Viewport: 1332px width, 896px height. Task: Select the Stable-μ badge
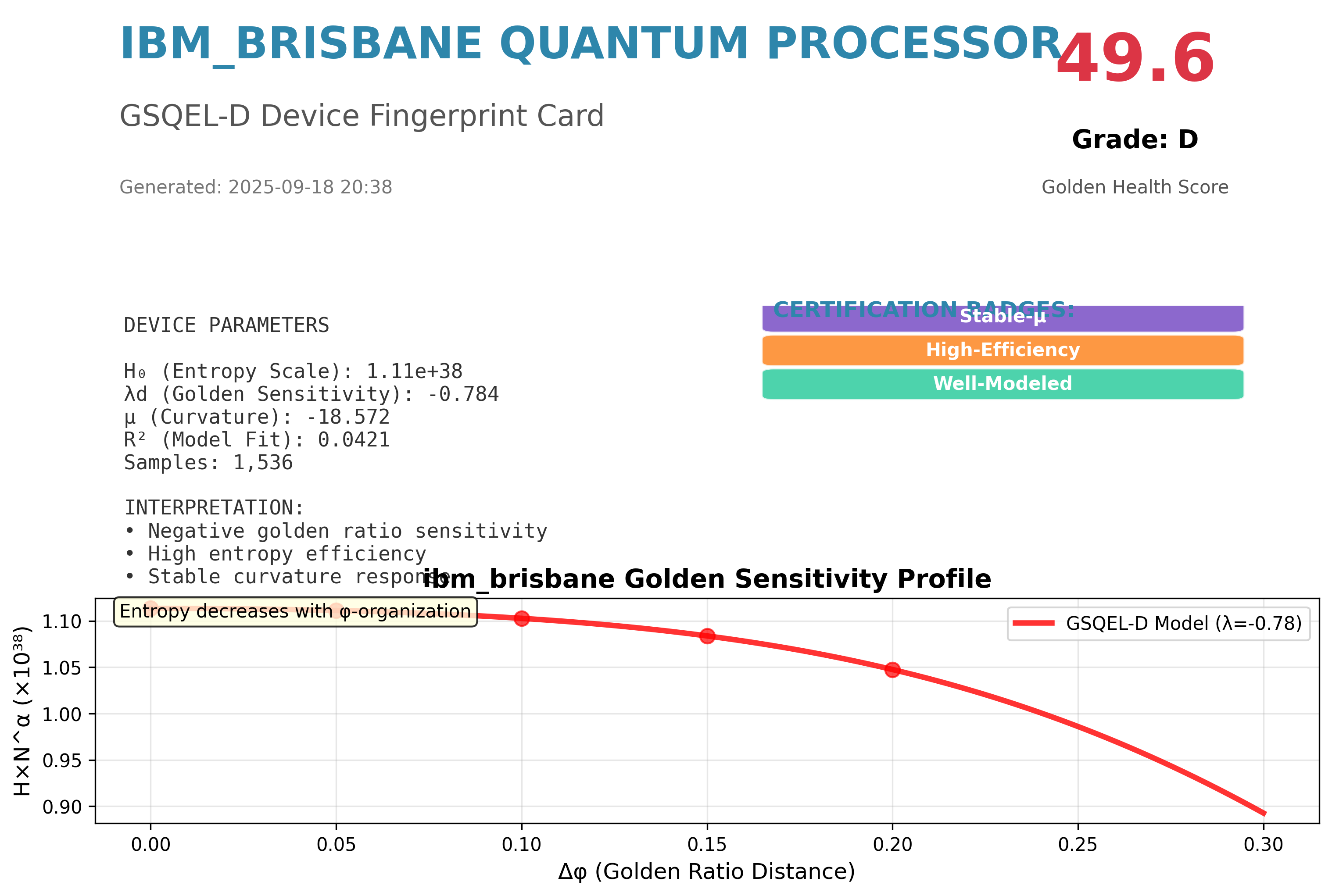1003,318
